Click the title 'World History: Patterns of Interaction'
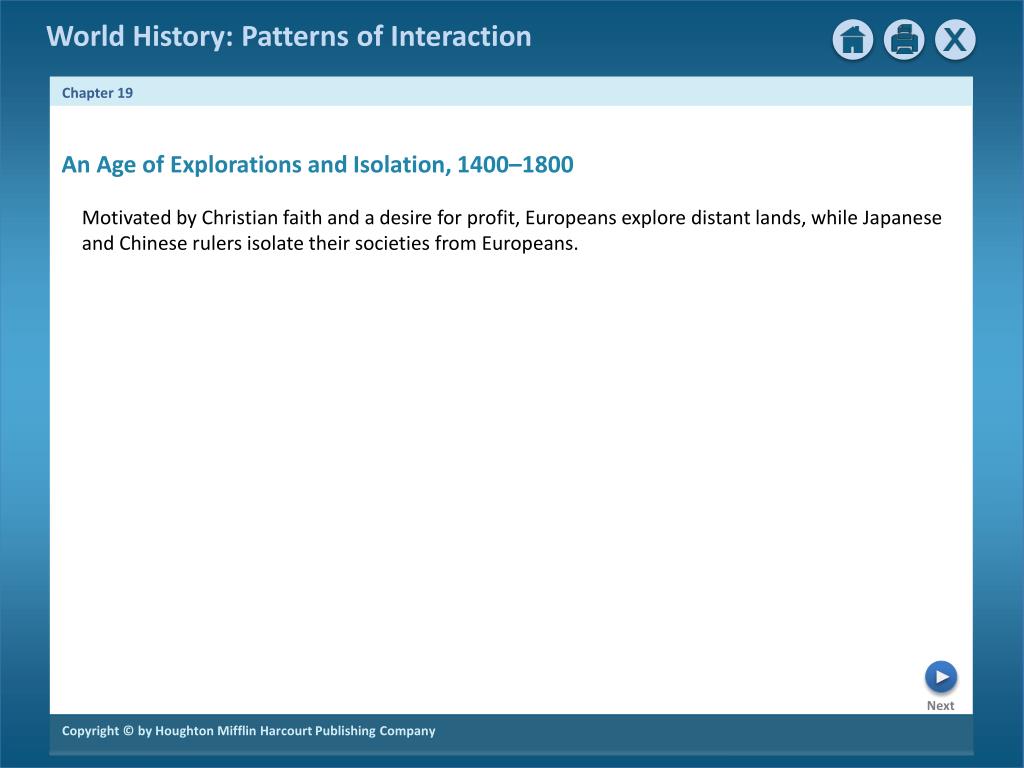 click(289, 37)
